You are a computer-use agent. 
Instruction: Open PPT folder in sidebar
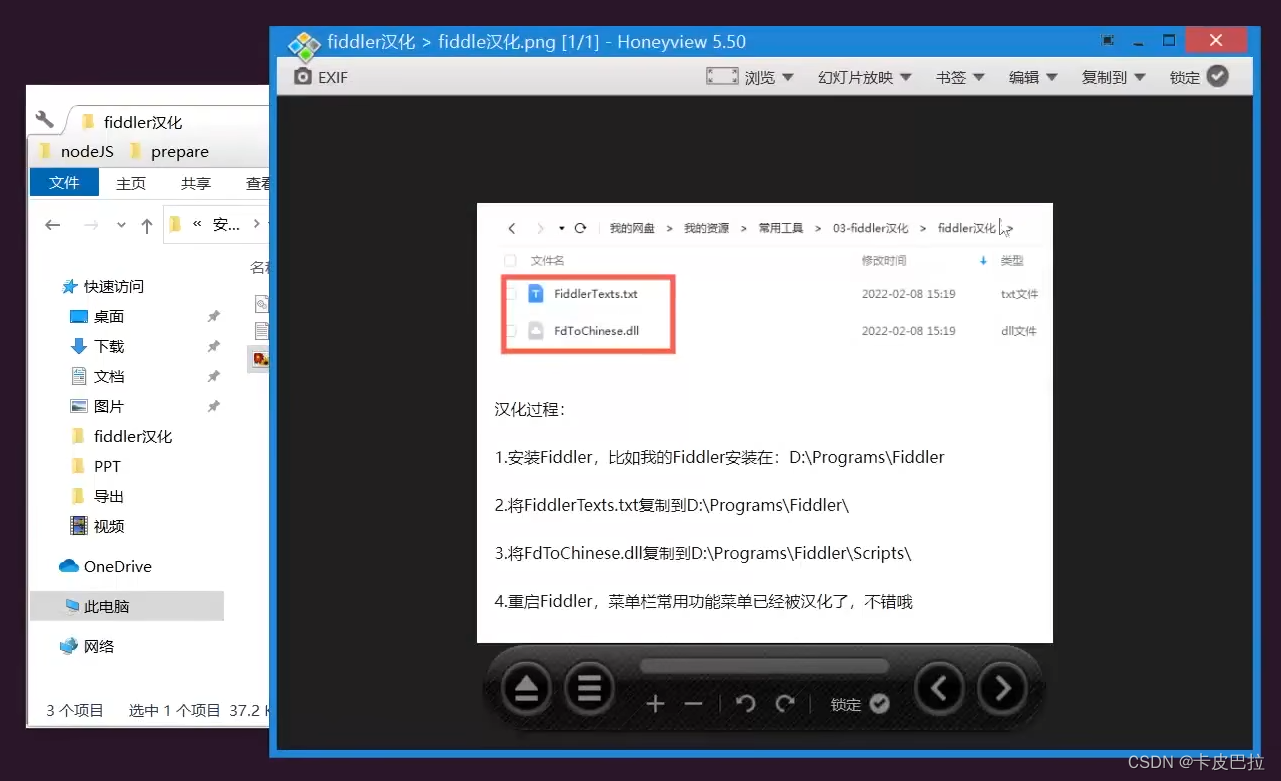point(95,466)
